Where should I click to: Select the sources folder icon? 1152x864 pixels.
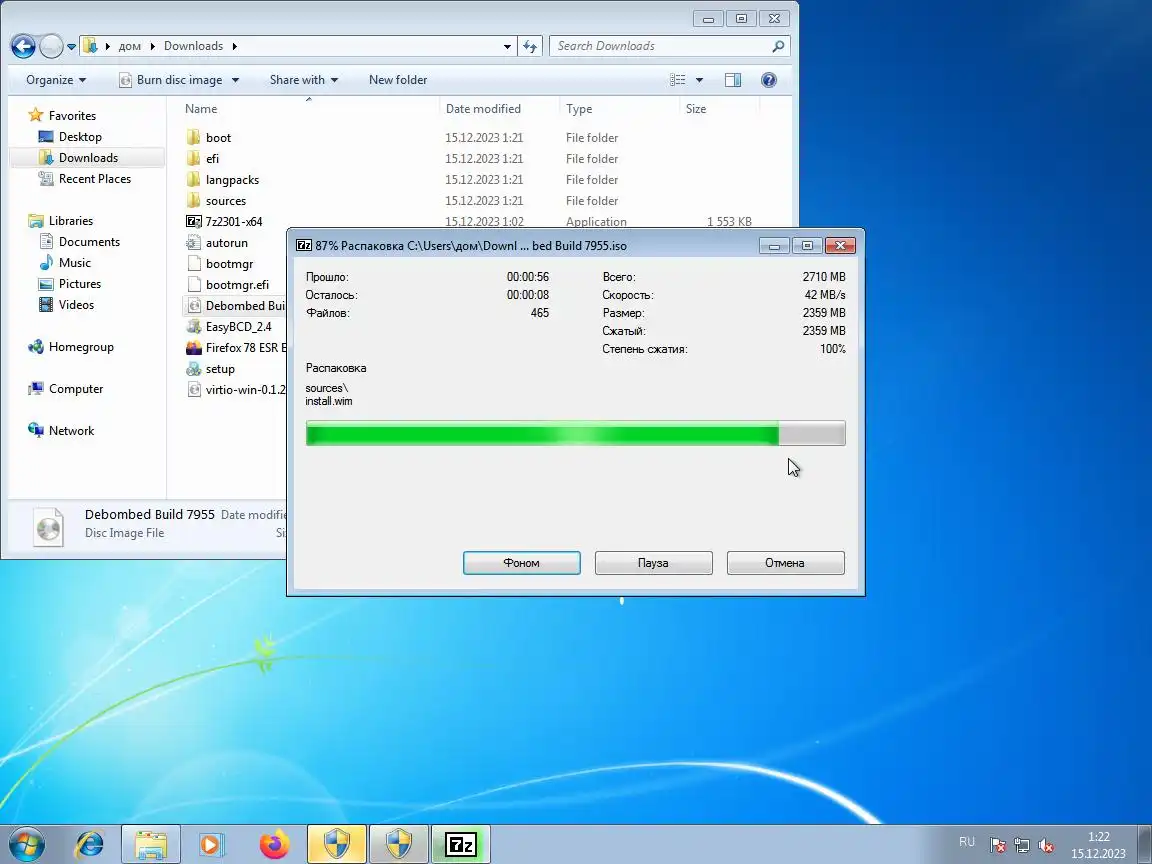coord(194,201)
